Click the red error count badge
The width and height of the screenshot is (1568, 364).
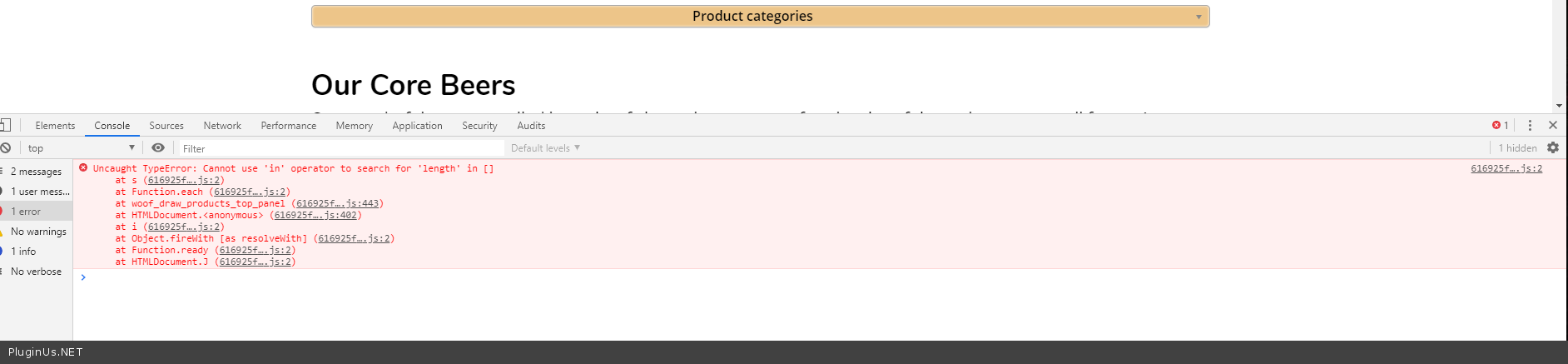point(1501,126)
